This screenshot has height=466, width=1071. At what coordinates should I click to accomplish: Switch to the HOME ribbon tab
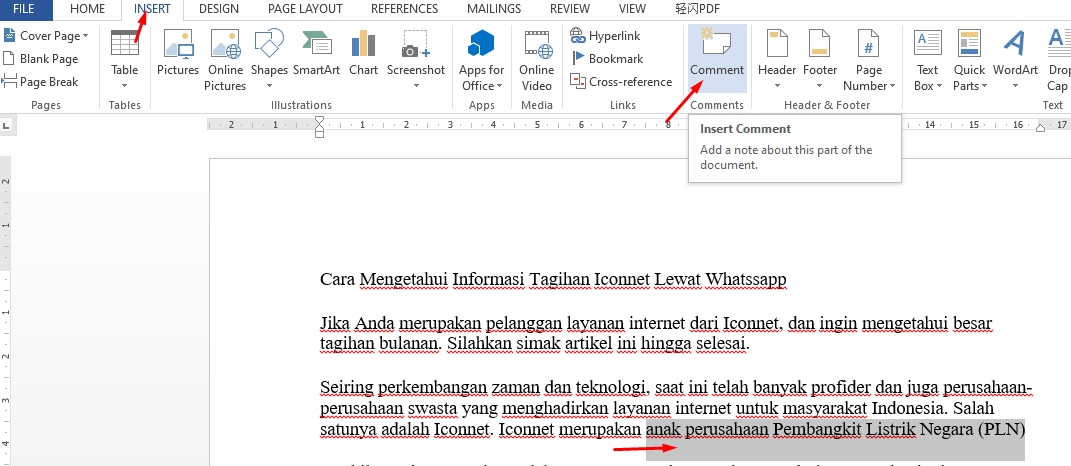click(87, 10)
